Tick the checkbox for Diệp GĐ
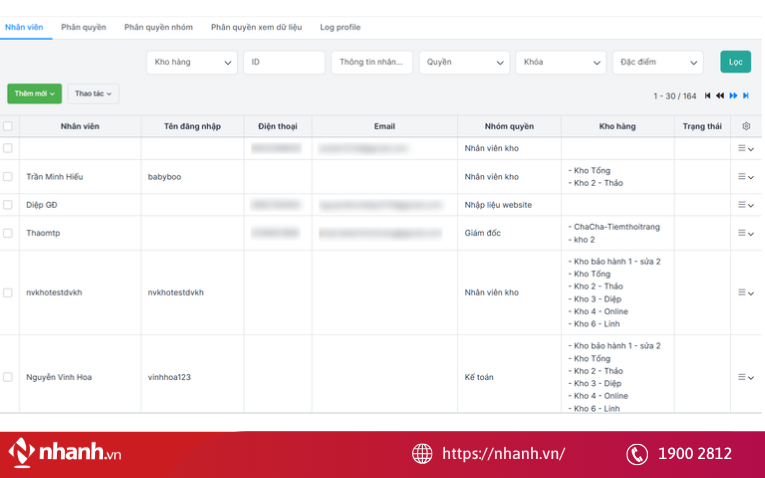This screenshot has width=765, height=478. click(8, 205)
